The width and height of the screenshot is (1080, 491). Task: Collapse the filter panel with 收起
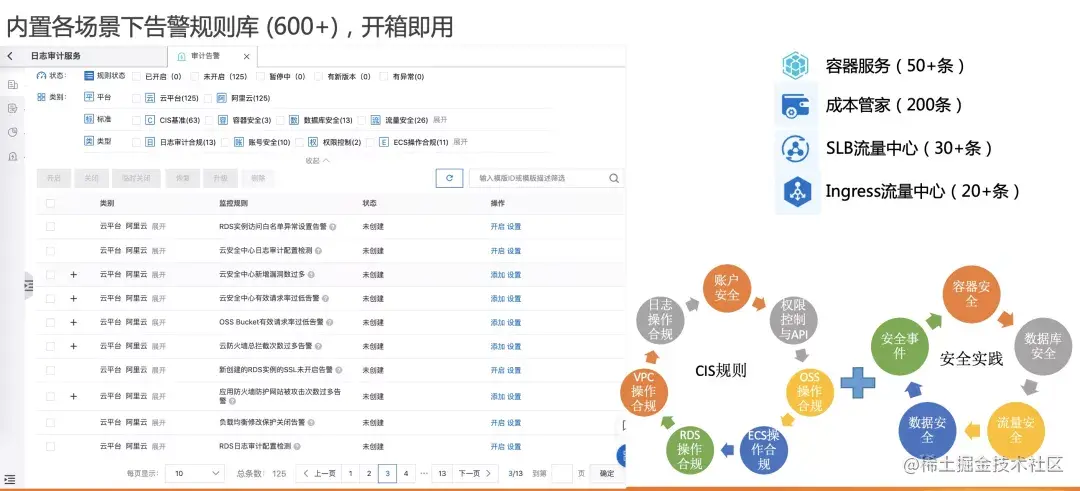tap(318, 160)
